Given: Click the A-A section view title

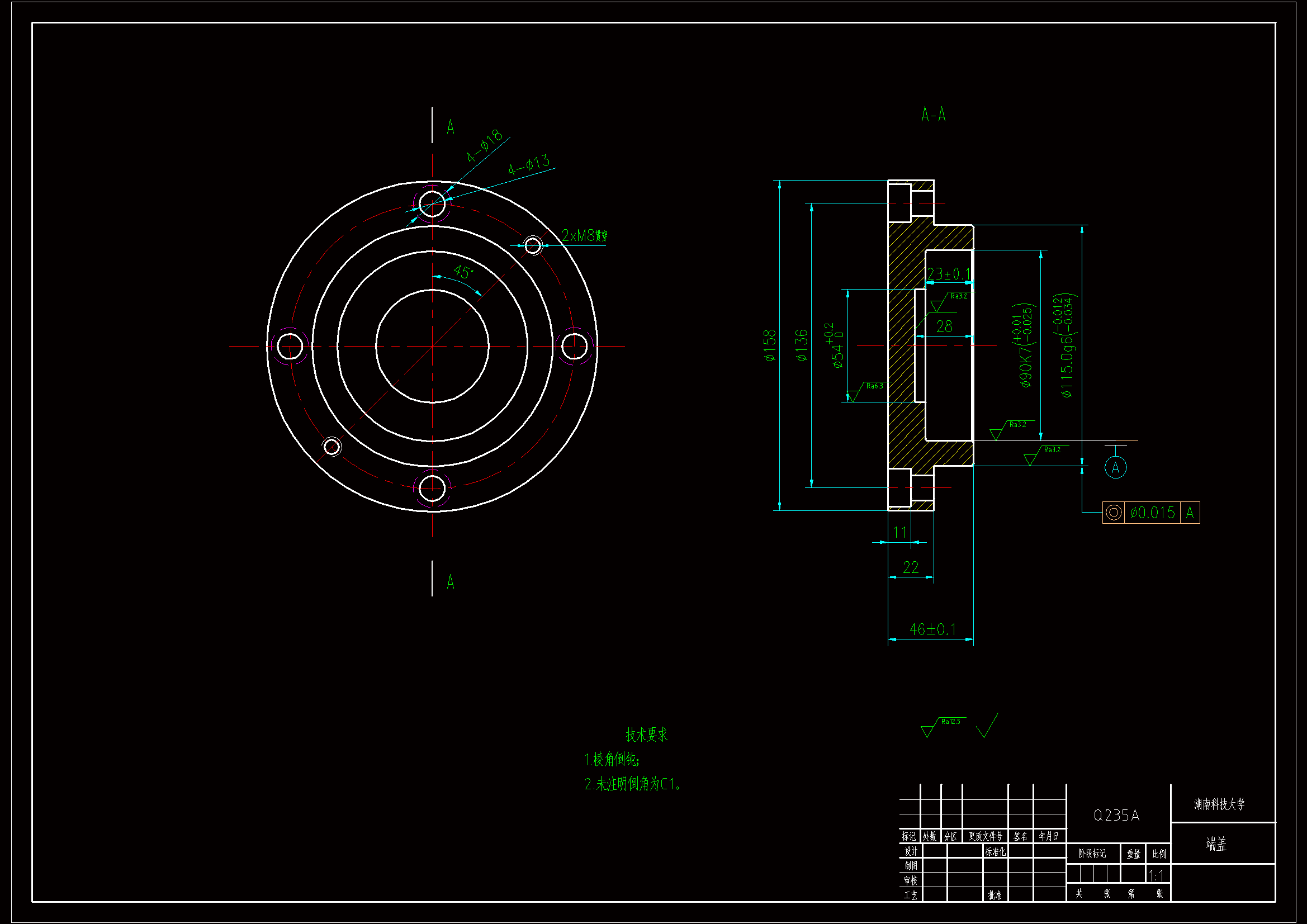Looking at the screenshot, I should 933,115.
